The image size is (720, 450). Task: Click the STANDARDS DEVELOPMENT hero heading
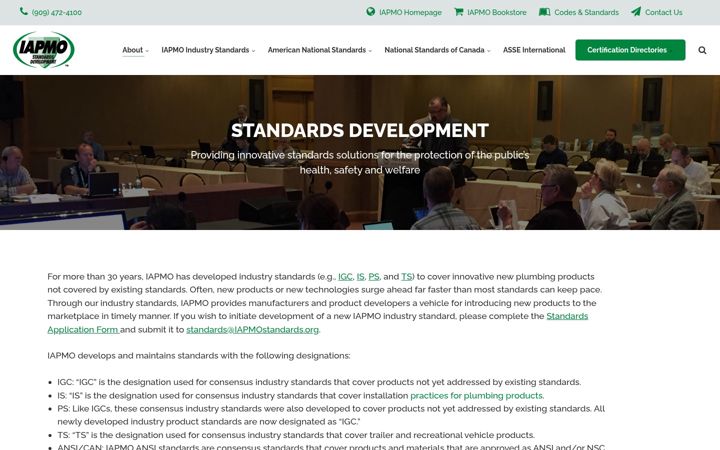[360, 130]
